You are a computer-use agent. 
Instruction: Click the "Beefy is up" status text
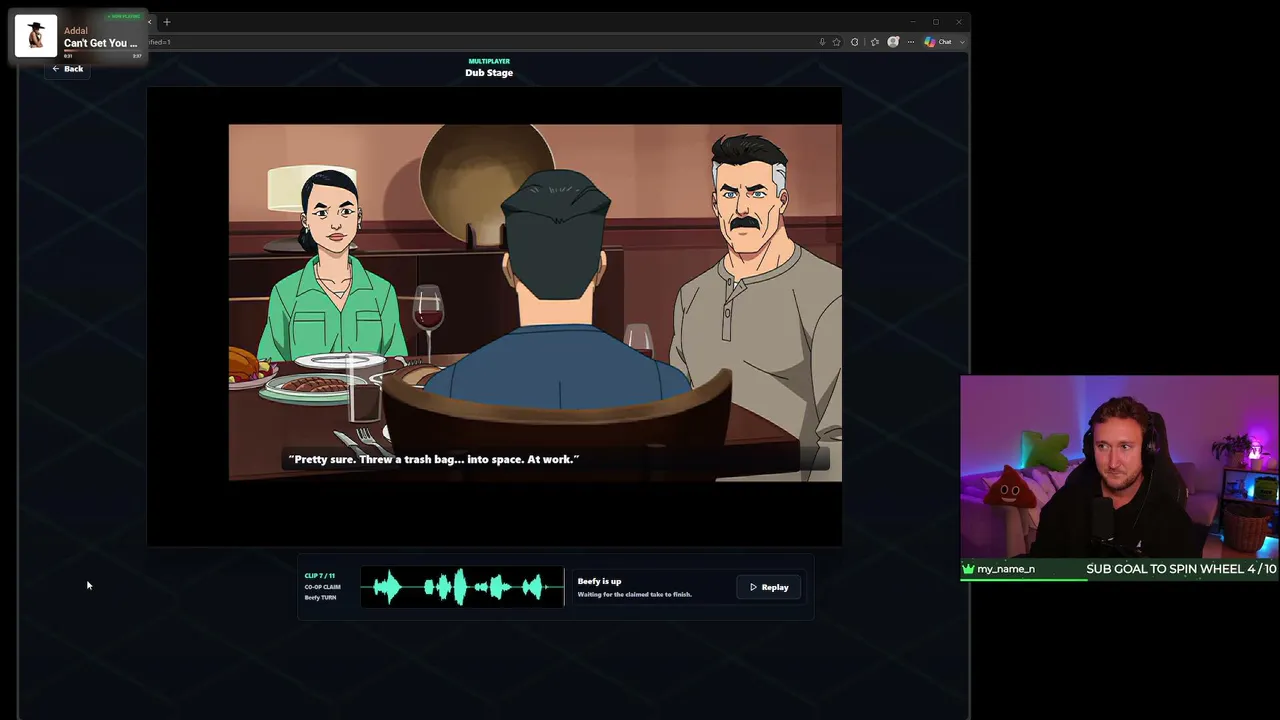(x=599, y=581)
